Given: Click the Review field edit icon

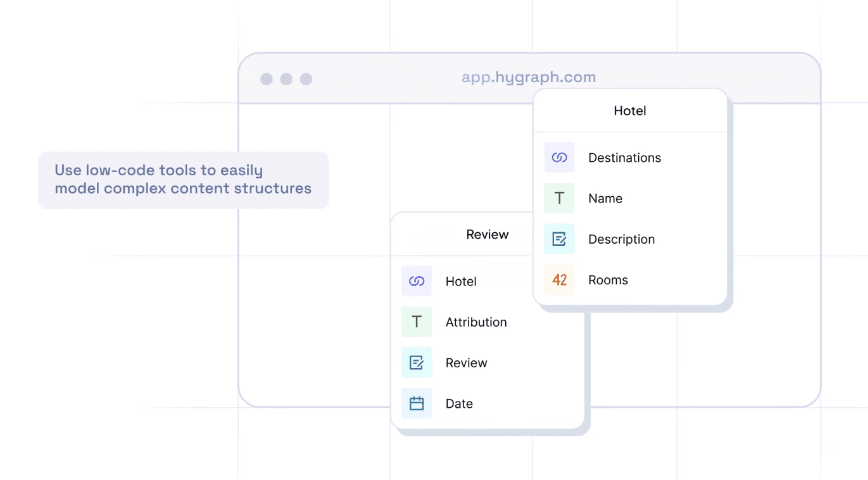Looking at the screenshot, I should pyautogui.click(x=417, y=363).
